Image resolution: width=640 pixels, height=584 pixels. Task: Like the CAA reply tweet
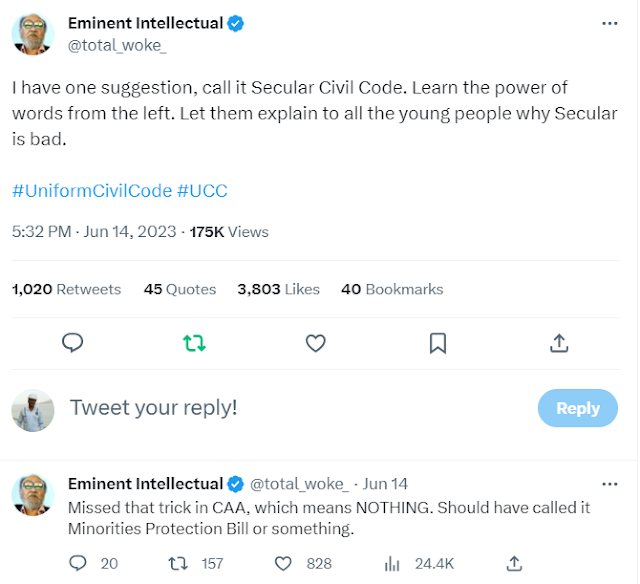point(283,563)
